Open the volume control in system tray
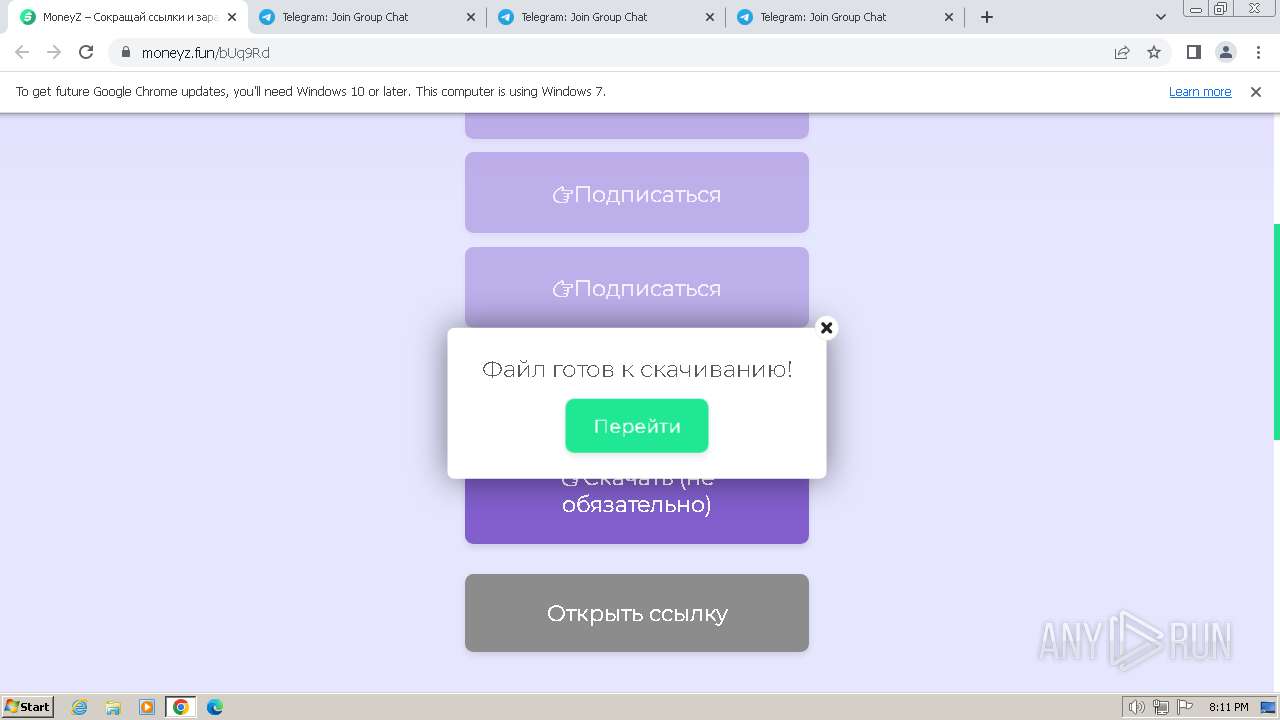Image resolution: width=1280 pixels, height=720 pixels. point(1137,707)
